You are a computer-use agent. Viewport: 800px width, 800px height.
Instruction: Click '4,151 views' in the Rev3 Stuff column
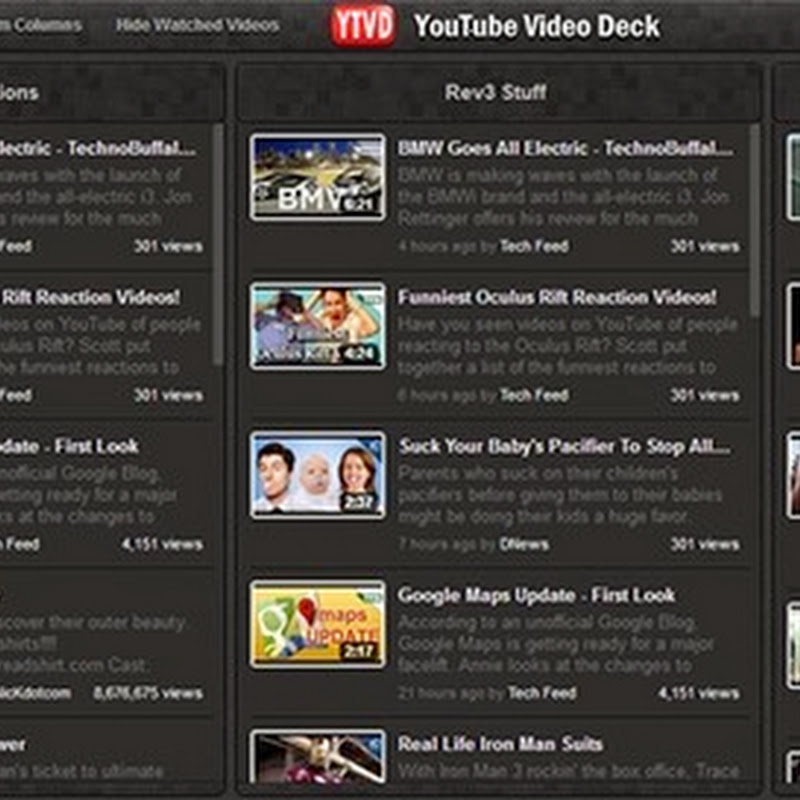pyautogui.click(x=698, y=693)
